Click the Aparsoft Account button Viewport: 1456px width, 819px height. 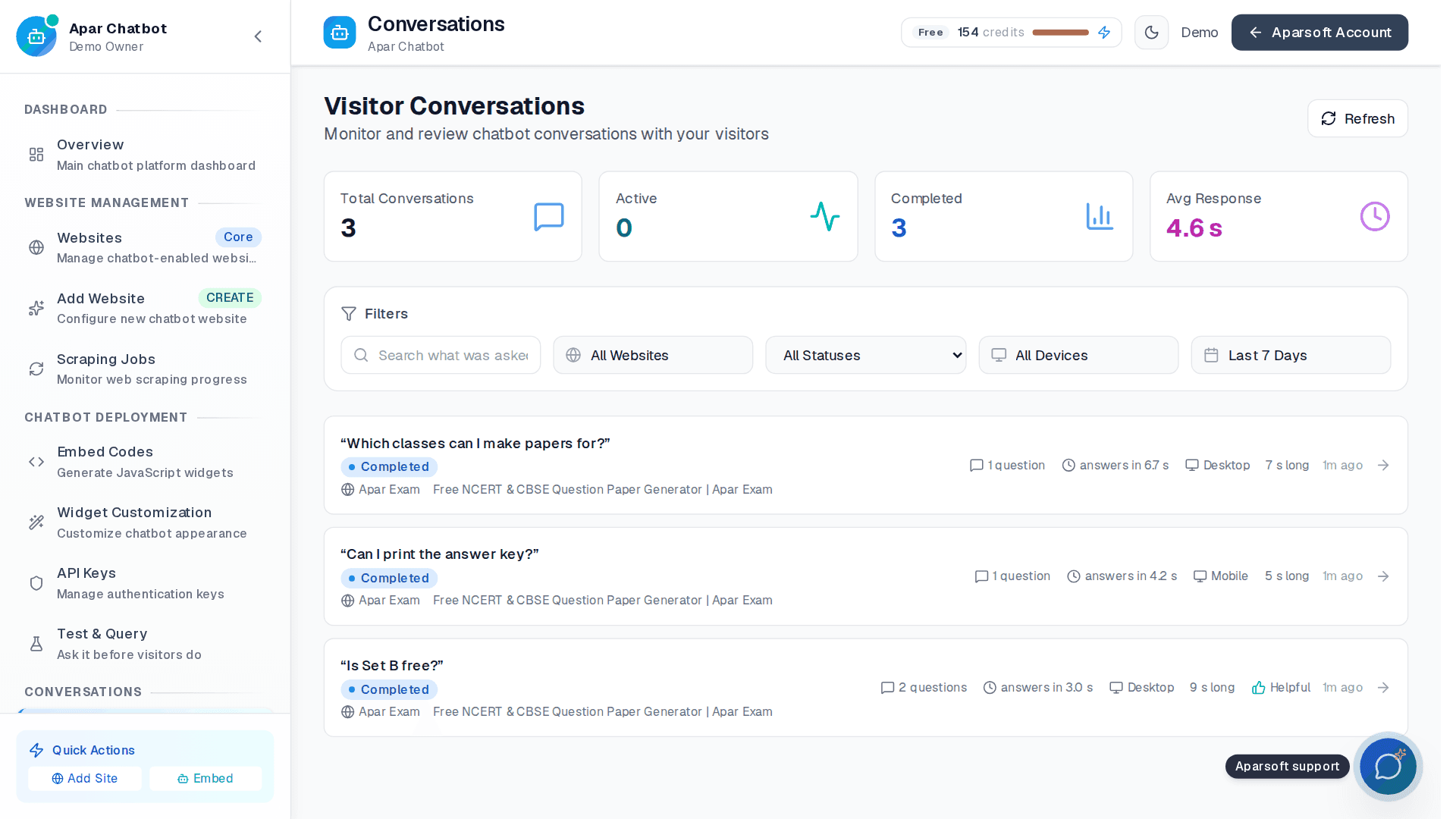[x=1319, y=33]
